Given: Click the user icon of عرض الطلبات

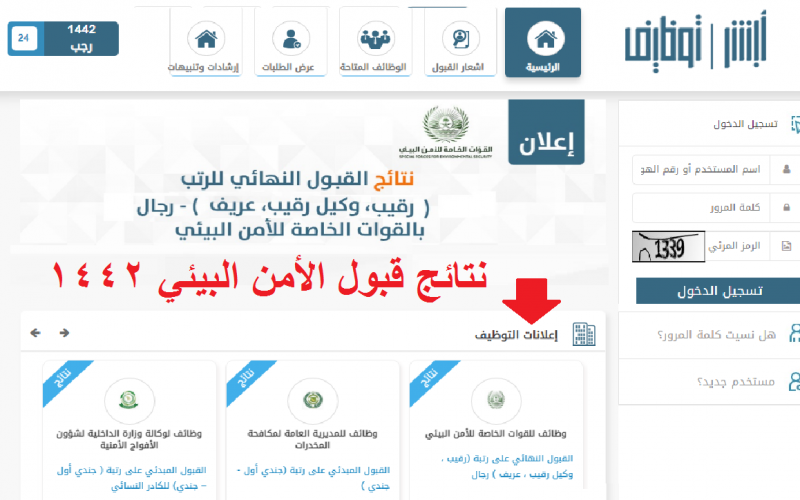Looking at the screenshot, I should coord(291,38).
